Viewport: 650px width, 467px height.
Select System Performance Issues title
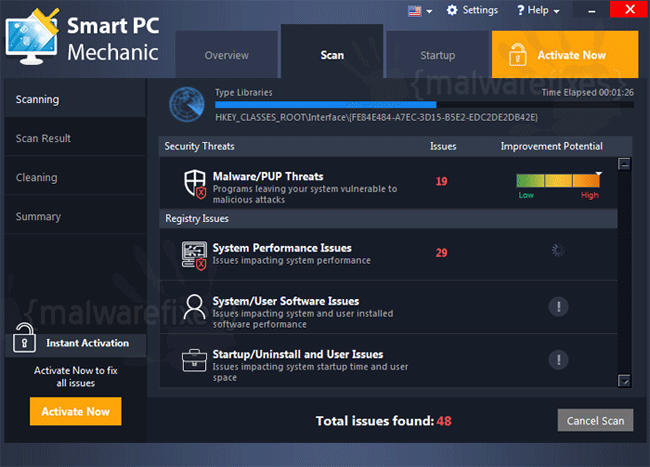(x=282, y=248)
